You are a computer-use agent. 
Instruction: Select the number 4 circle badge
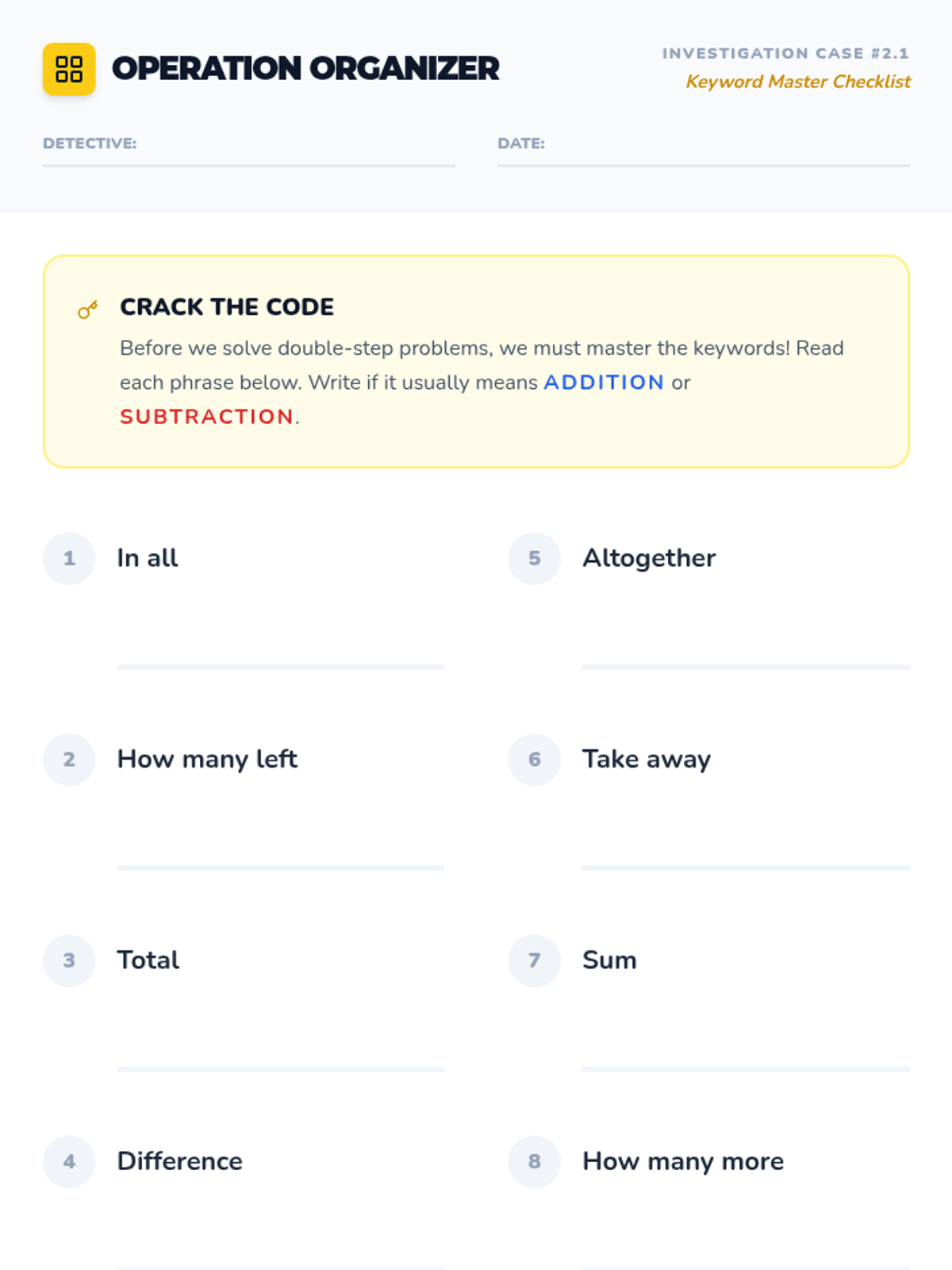pyautogui.click(x=69, y=1161)
